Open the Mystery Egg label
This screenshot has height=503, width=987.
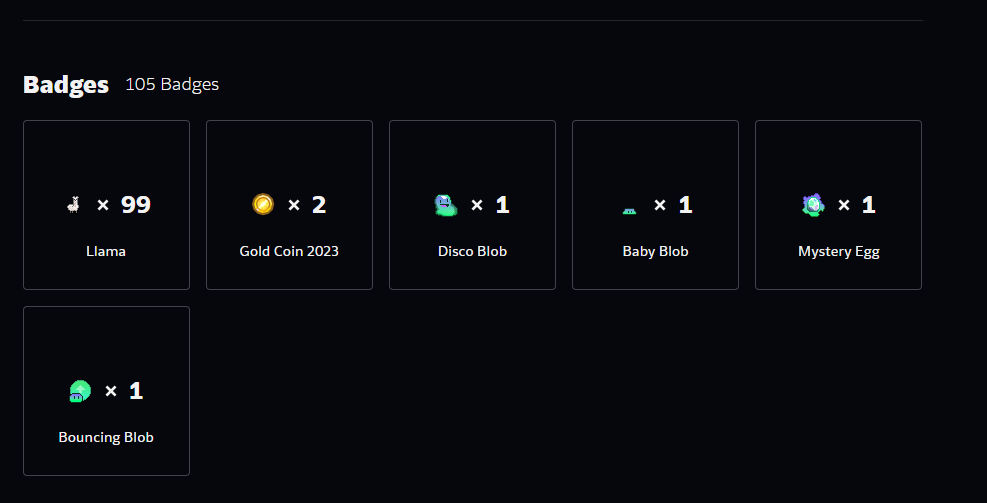pyautogui.click(x=838, y=252)
